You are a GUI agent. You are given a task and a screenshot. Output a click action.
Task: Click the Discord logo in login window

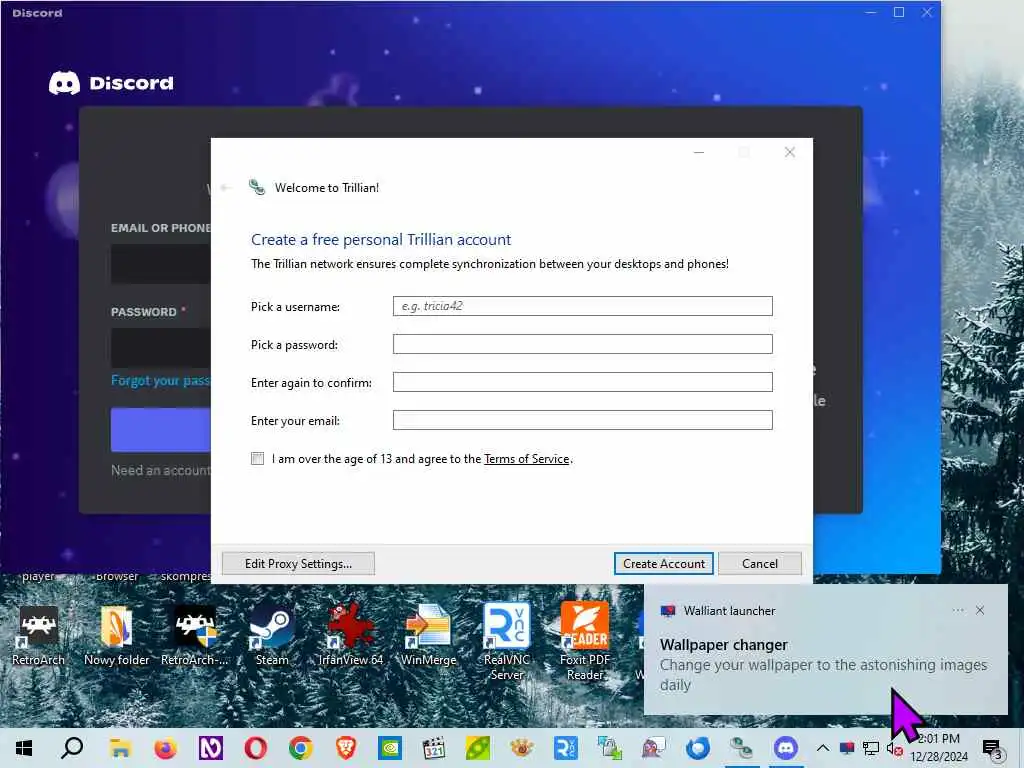[x=111, y=83]
